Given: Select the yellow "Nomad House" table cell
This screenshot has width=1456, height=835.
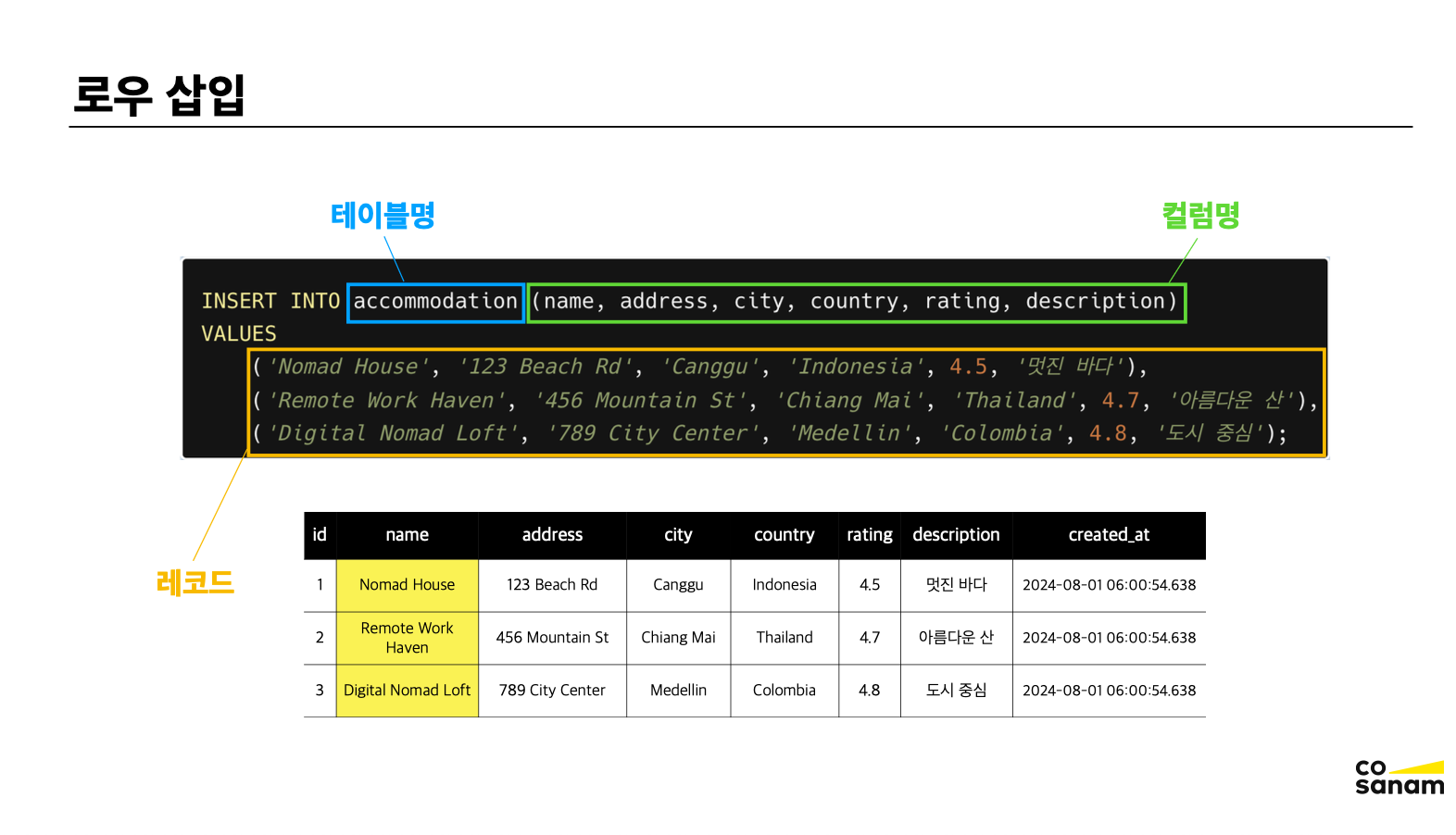Looking at the screenshot, I should [x=407, y=585].
